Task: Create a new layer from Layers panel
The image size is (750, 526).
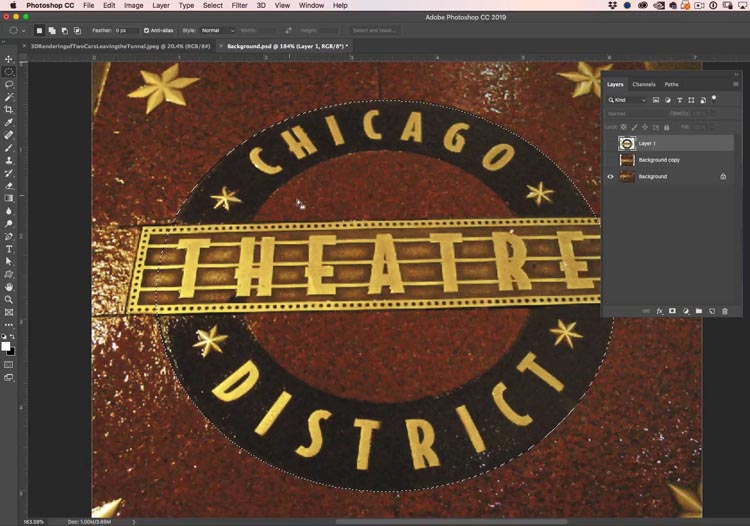Action: point(711,311)
